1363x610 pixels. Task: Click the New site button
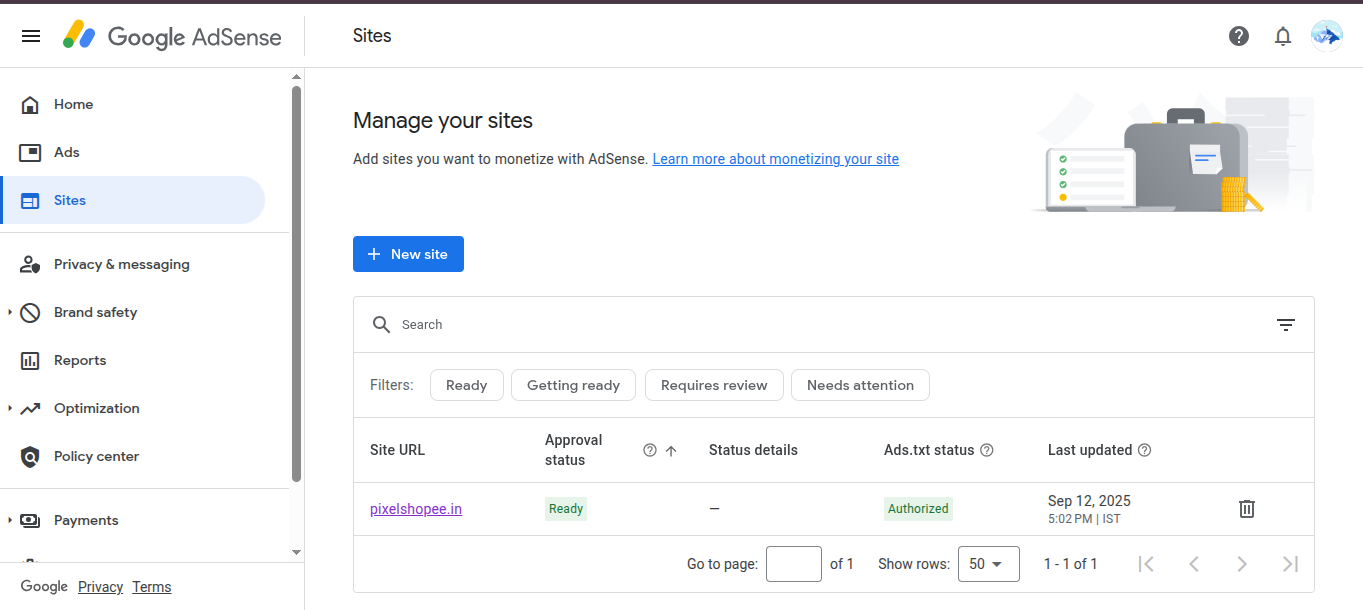click(408, 254)
